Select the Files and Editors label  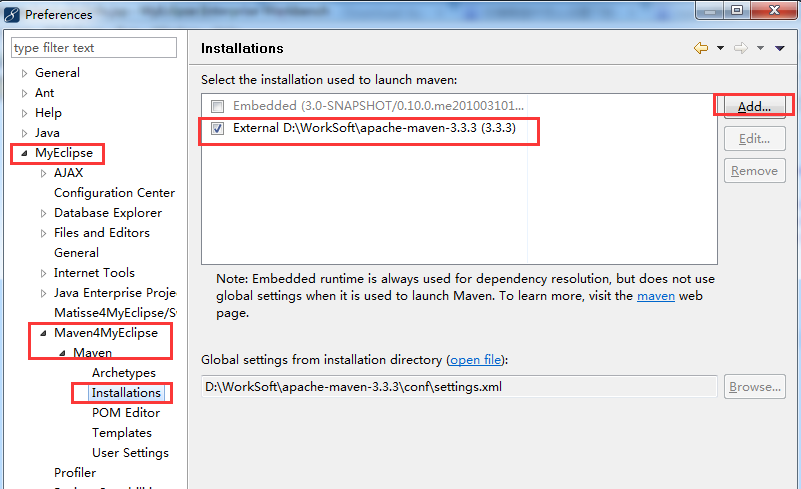(102, 233)
